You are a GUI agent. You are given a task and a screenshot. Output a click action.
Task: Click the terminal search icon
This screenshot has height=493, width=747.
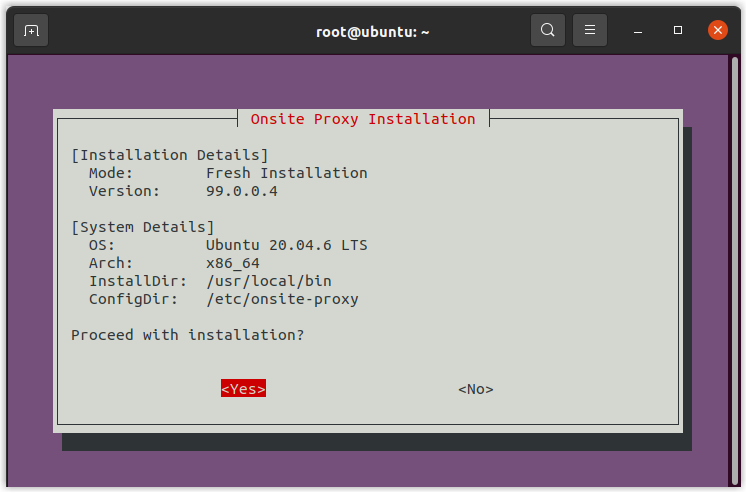(547, 30)
